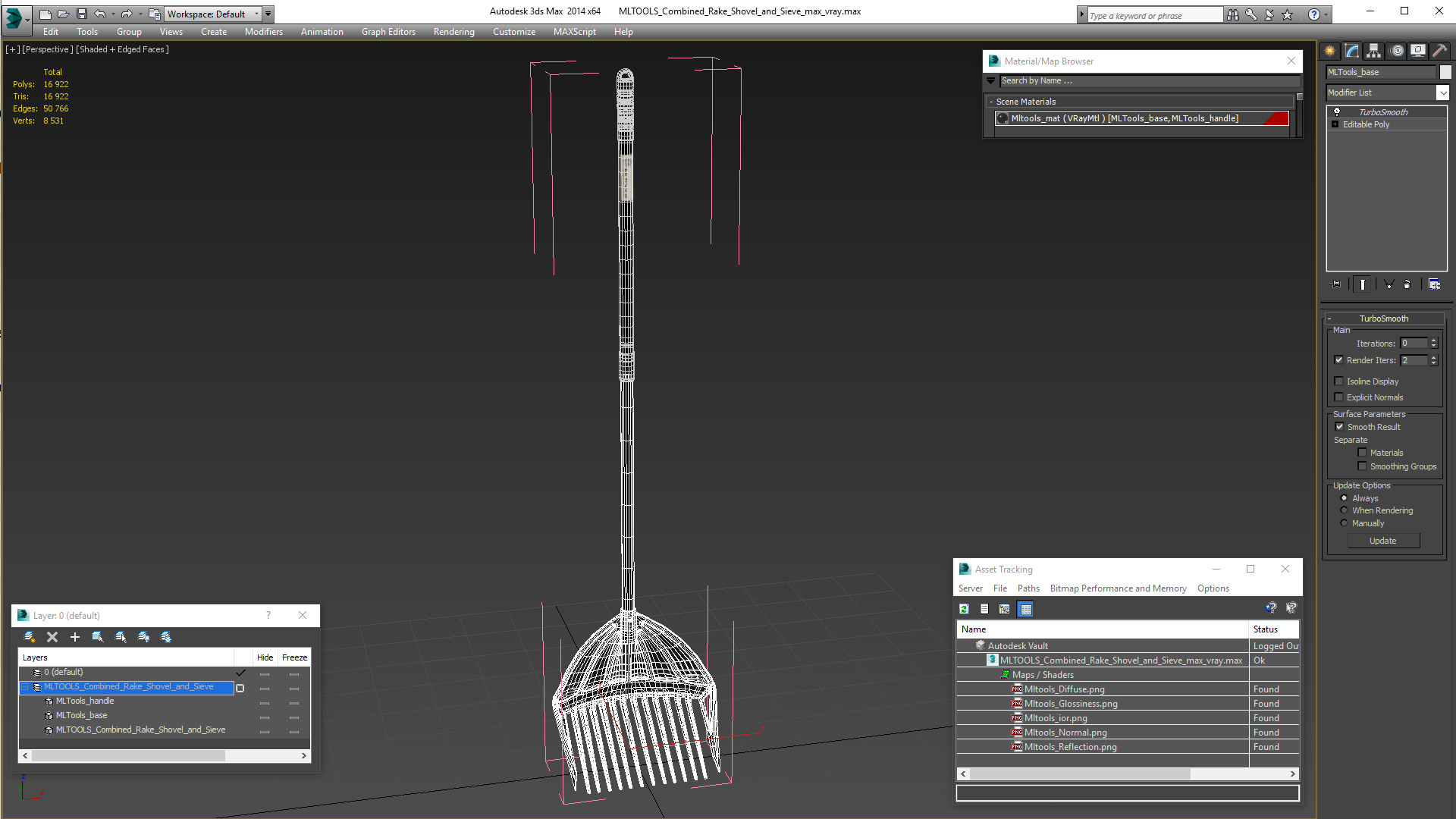Click Remove modifier from stack trash icon
The image size is (1456, 819).
click(1407, 284)
